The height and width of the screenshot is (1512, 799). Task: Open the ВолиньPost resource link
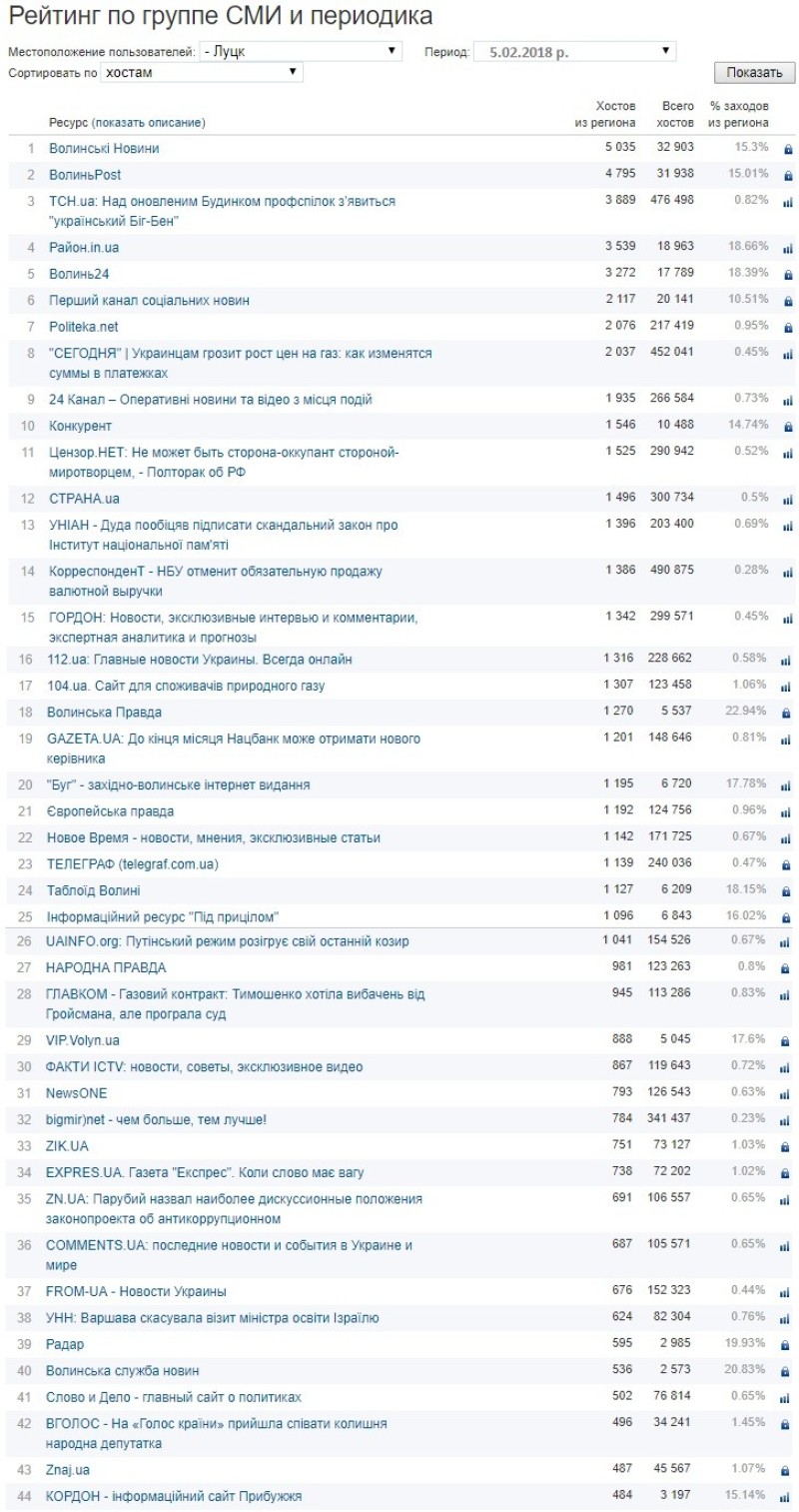click(x=85, y=175)
